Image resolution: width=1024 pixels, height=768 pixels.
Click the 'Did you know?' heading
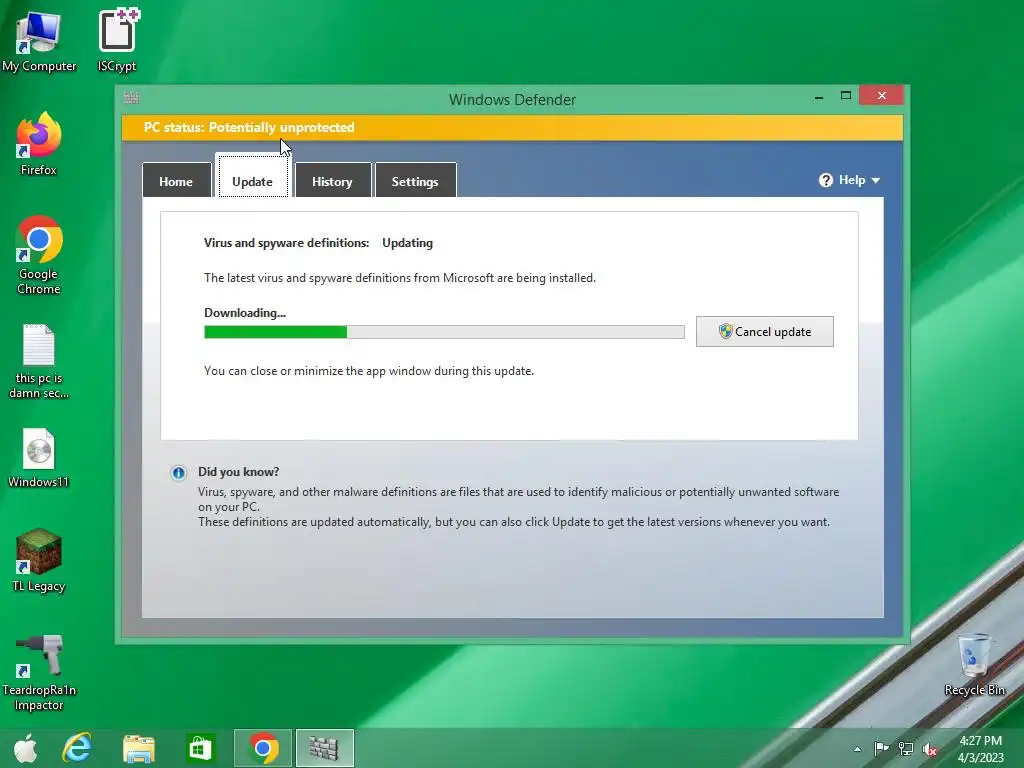pyautogui.click(x=238, y=472)
